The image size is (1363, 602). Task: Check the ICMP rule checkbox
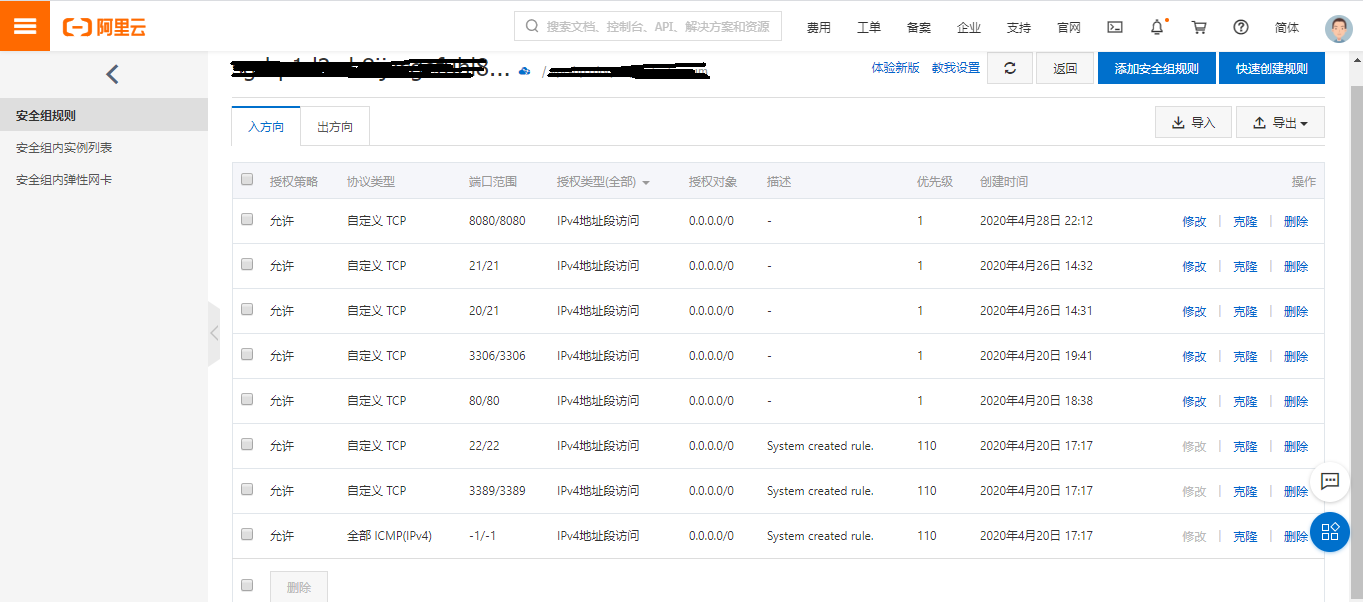coord(247,535)
